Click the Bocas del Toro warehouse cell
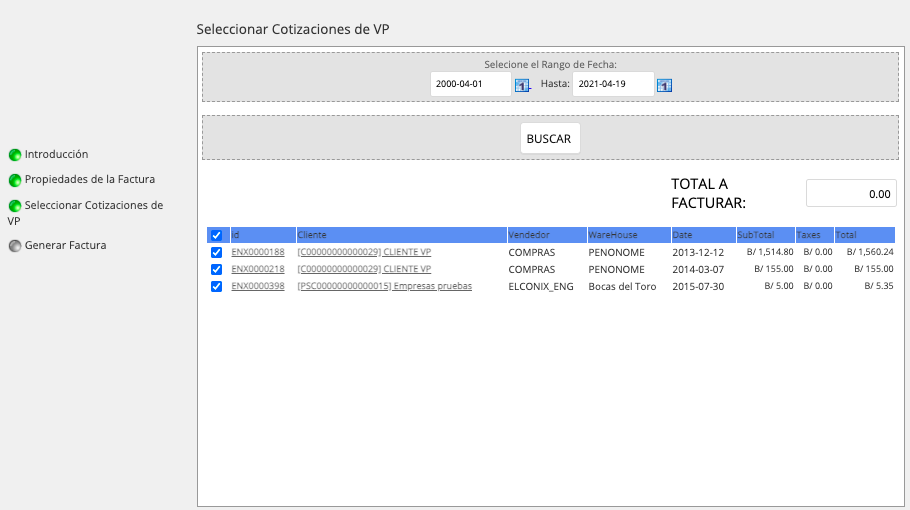 click(622, 287)
